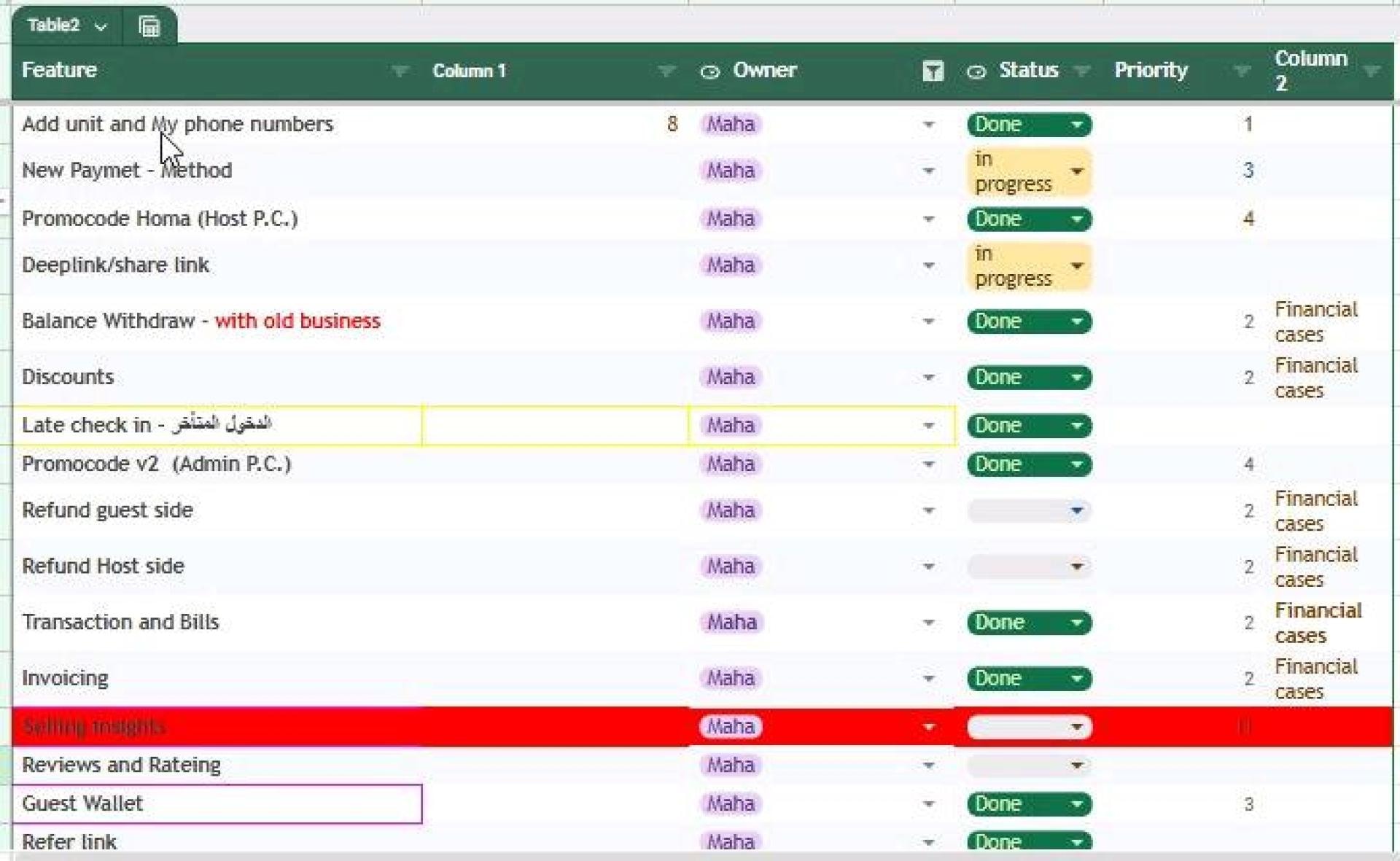The image size is (1400, 861).
Task: Select the Late check in feature cell
Action: coord(217,425)
